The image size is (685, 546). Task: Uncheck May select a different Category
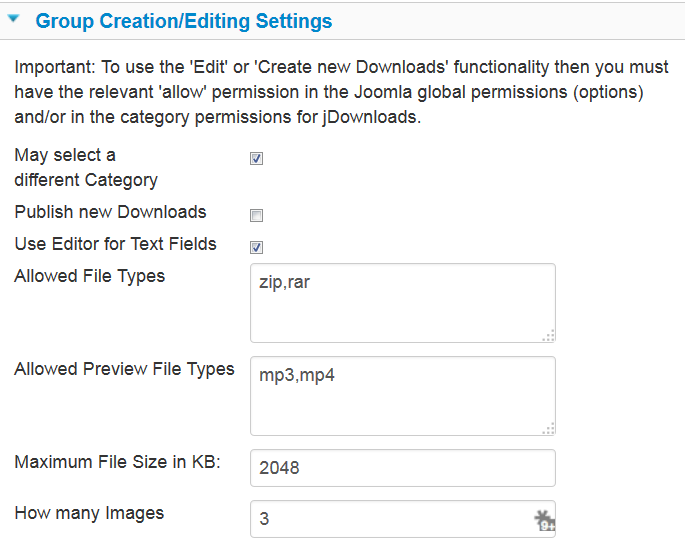coord(256,158)
